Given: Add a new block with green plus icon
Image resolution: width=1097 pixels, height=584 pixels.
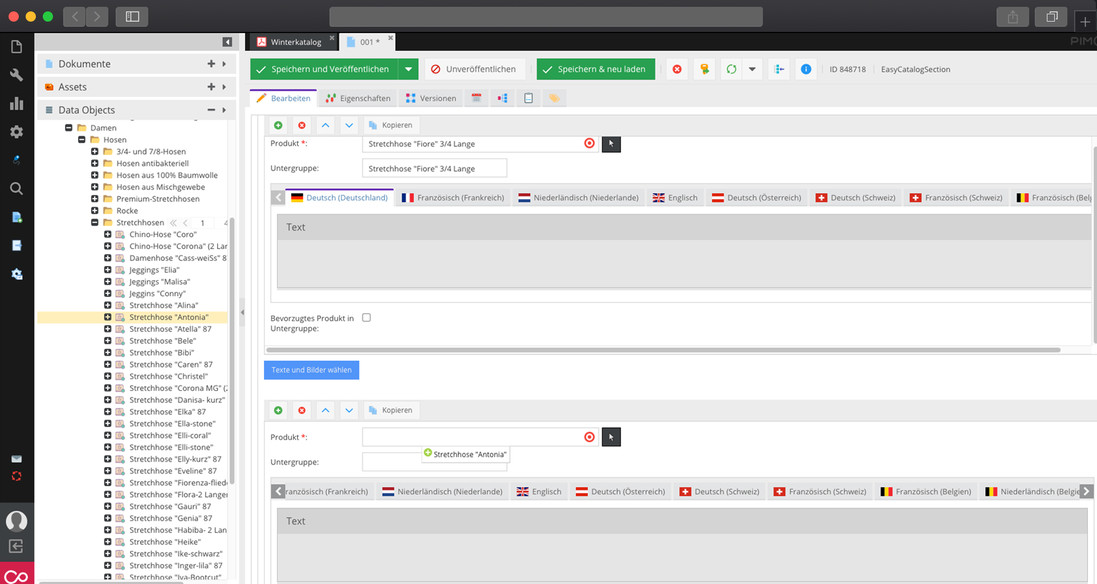Looking at the screenshot, I should [x=278, y=125].
